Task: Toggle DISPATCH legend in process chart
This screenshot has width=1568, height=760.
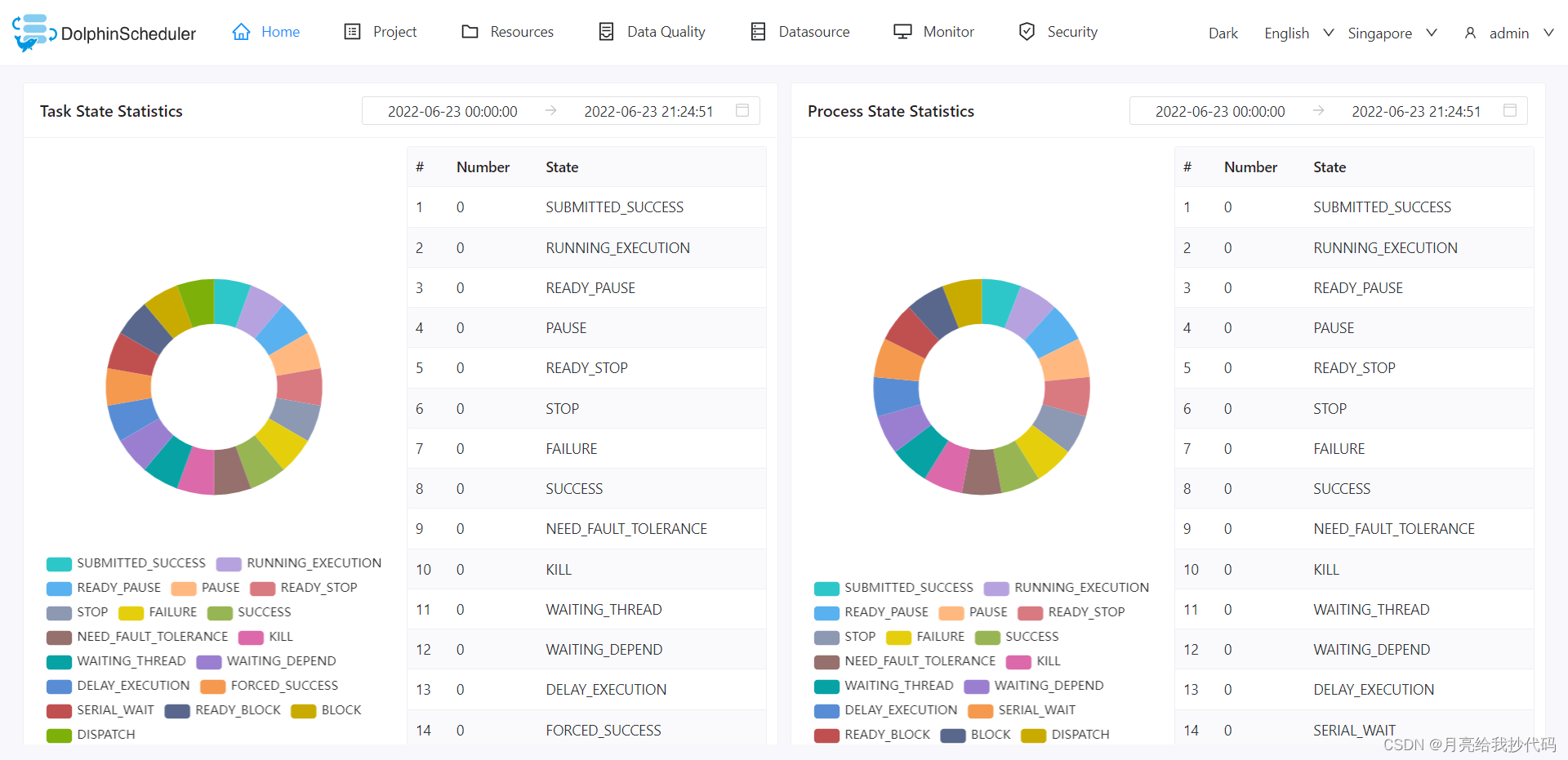Action: (x=1066, y=735)
